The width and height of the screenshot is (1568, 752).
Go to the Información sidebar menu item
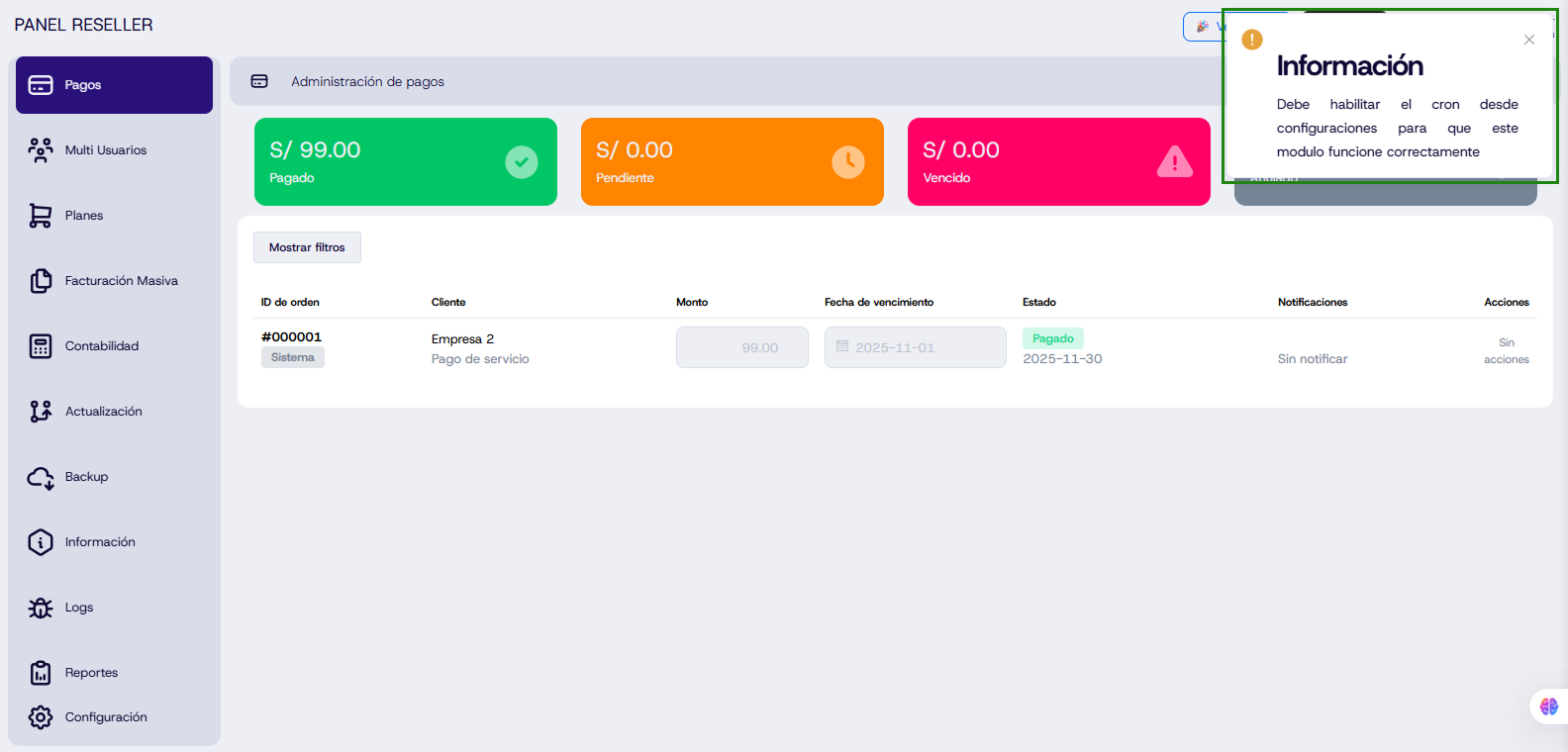100,542
